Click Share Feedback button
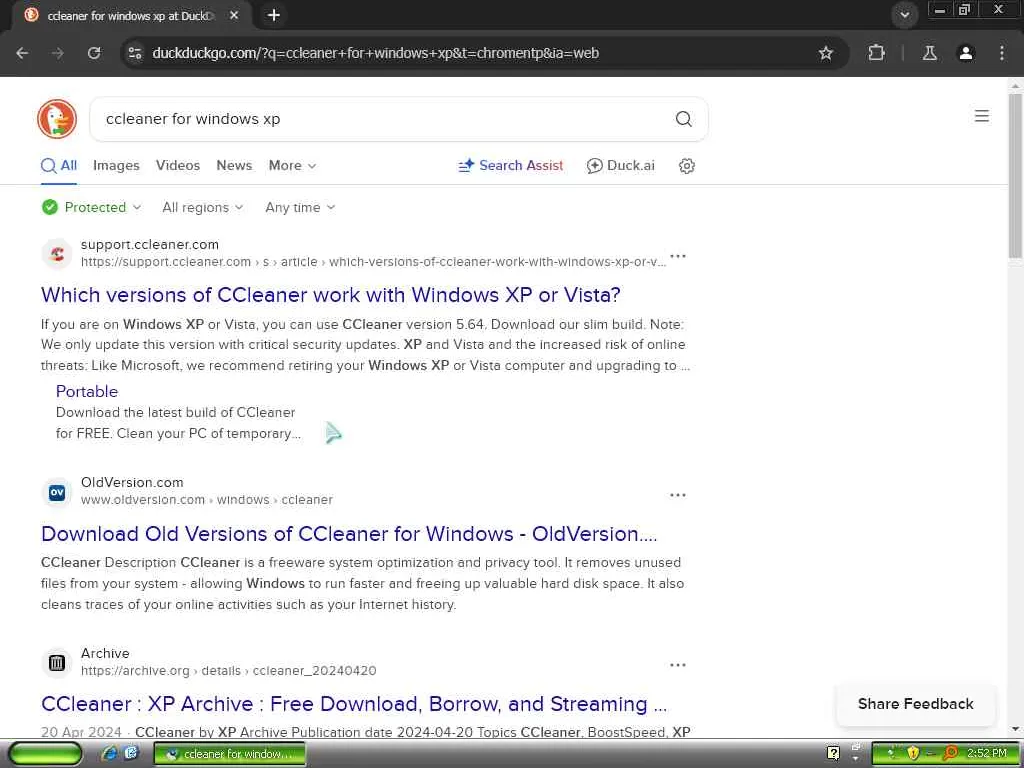Image resolution: width=1024 pixels, height=768 pixels. [x=915, y=704]
